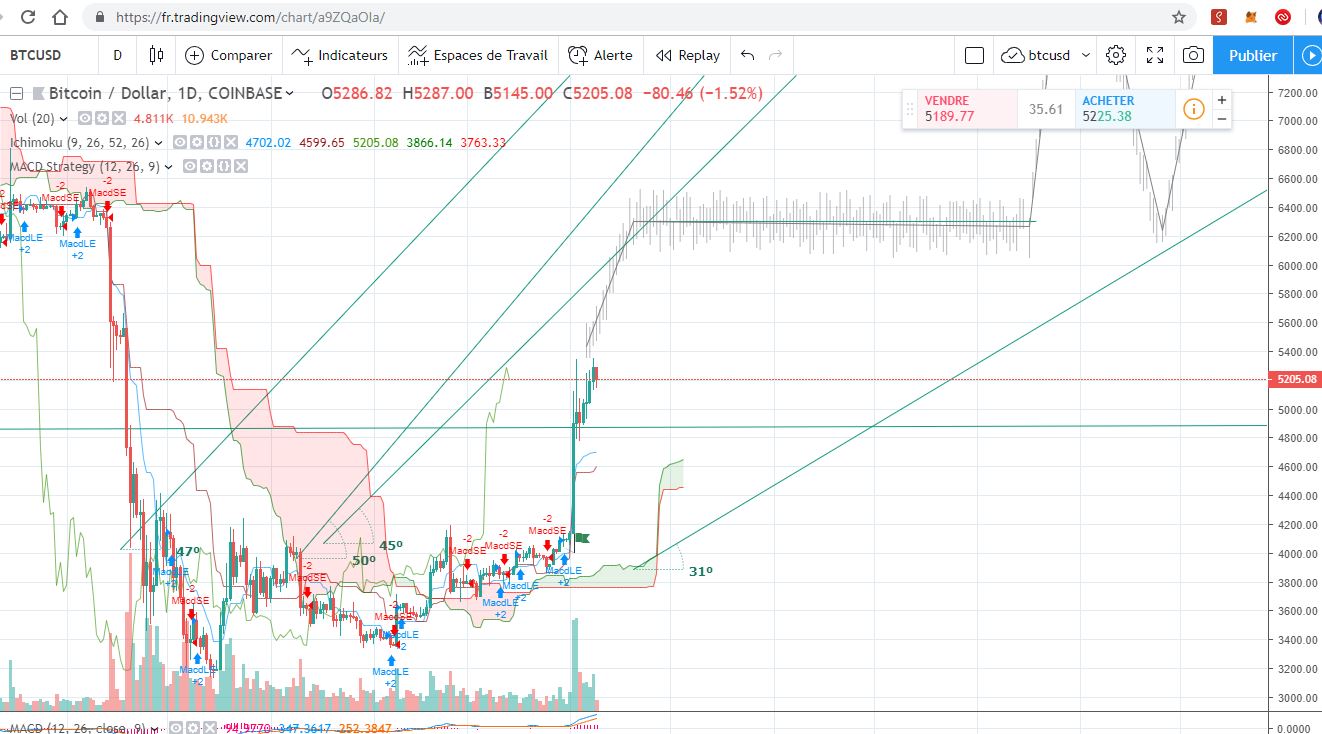This screenshot has width=1322, height=734.
Task: Open Ichimoku settings gear
Action: point(197,142)
